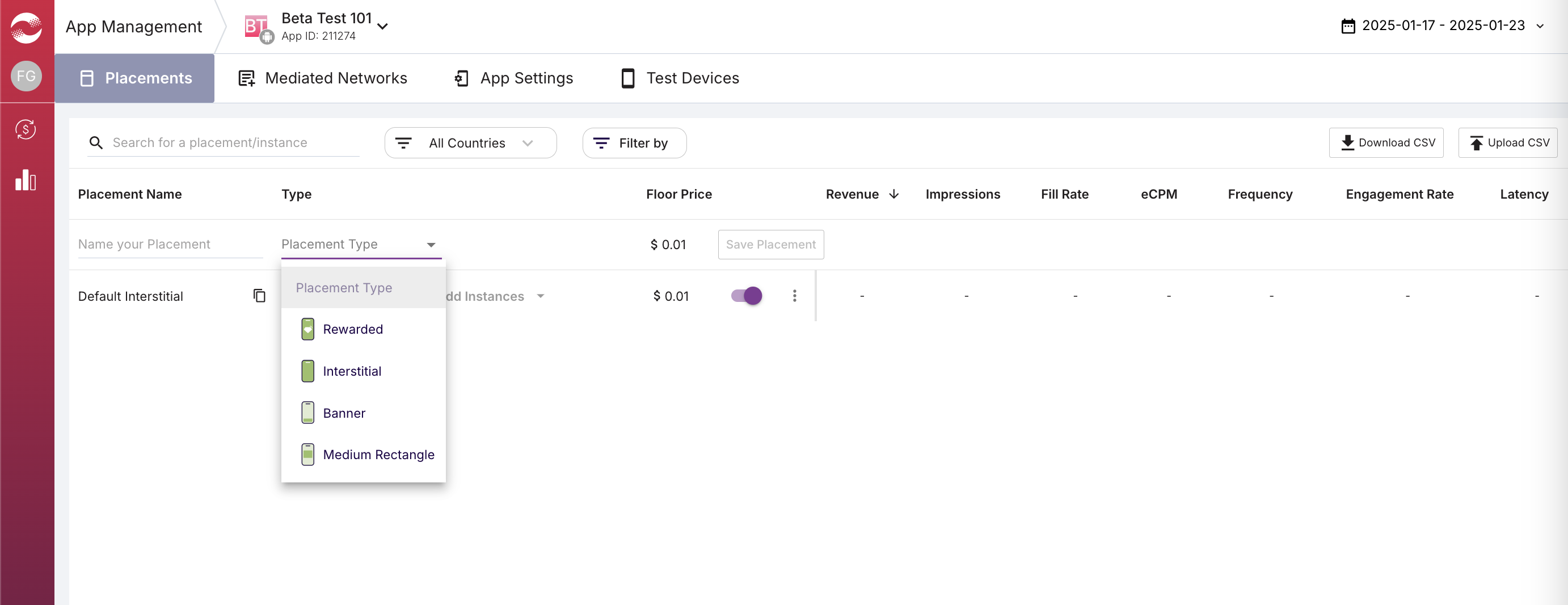Open the FG user avatar
1568x605 pixels.
pyautogui.click(x=26, y=76)
